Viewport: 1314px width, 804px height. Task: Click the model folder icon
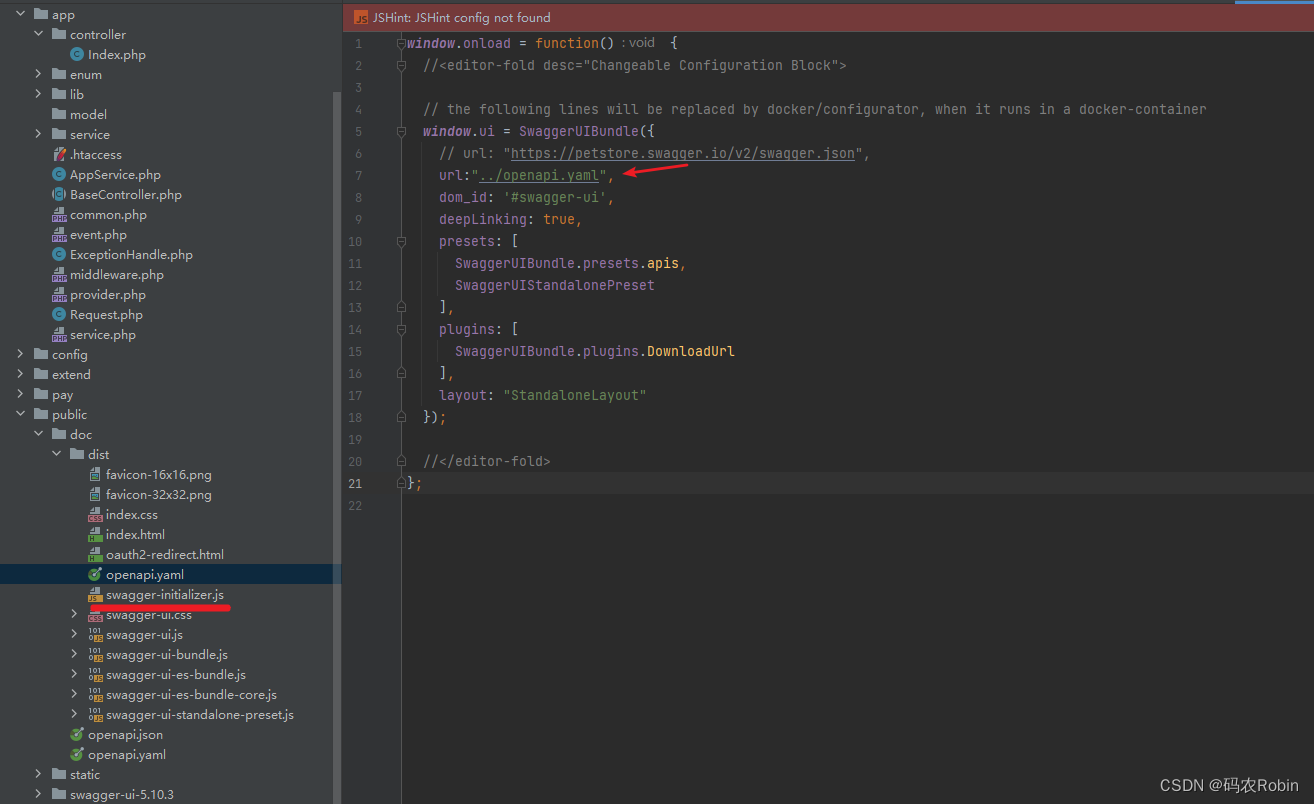(x=59, y=114)
